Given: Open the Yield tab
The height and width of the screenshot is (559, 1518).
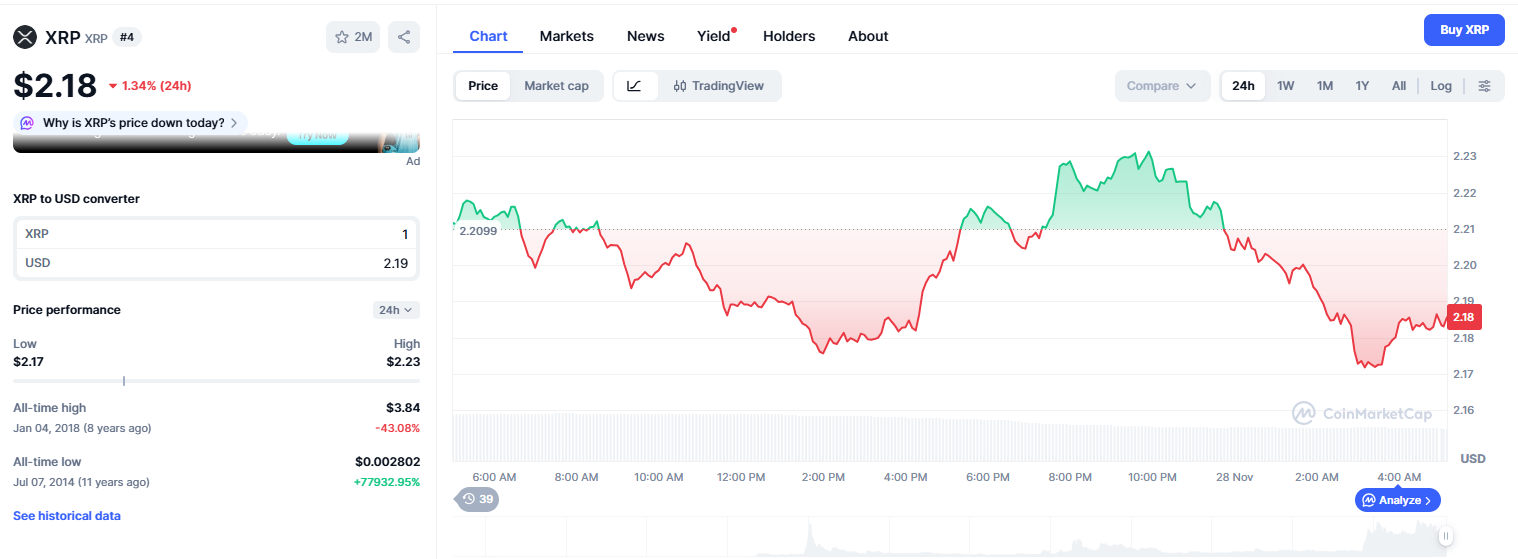Looking at the screenshot, I should pos(714,36).
